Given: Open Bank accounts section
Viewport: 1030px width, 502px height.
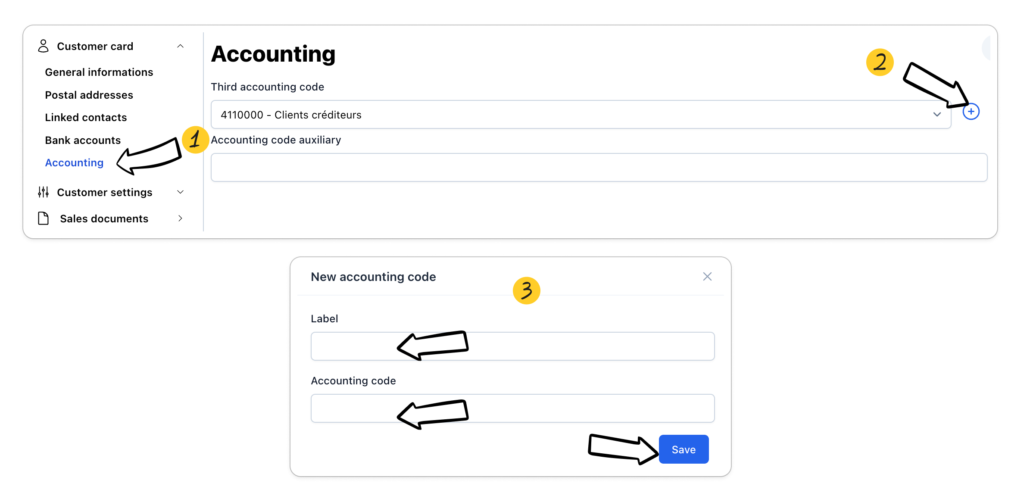Looking at the screenshot, I should 83,140.
